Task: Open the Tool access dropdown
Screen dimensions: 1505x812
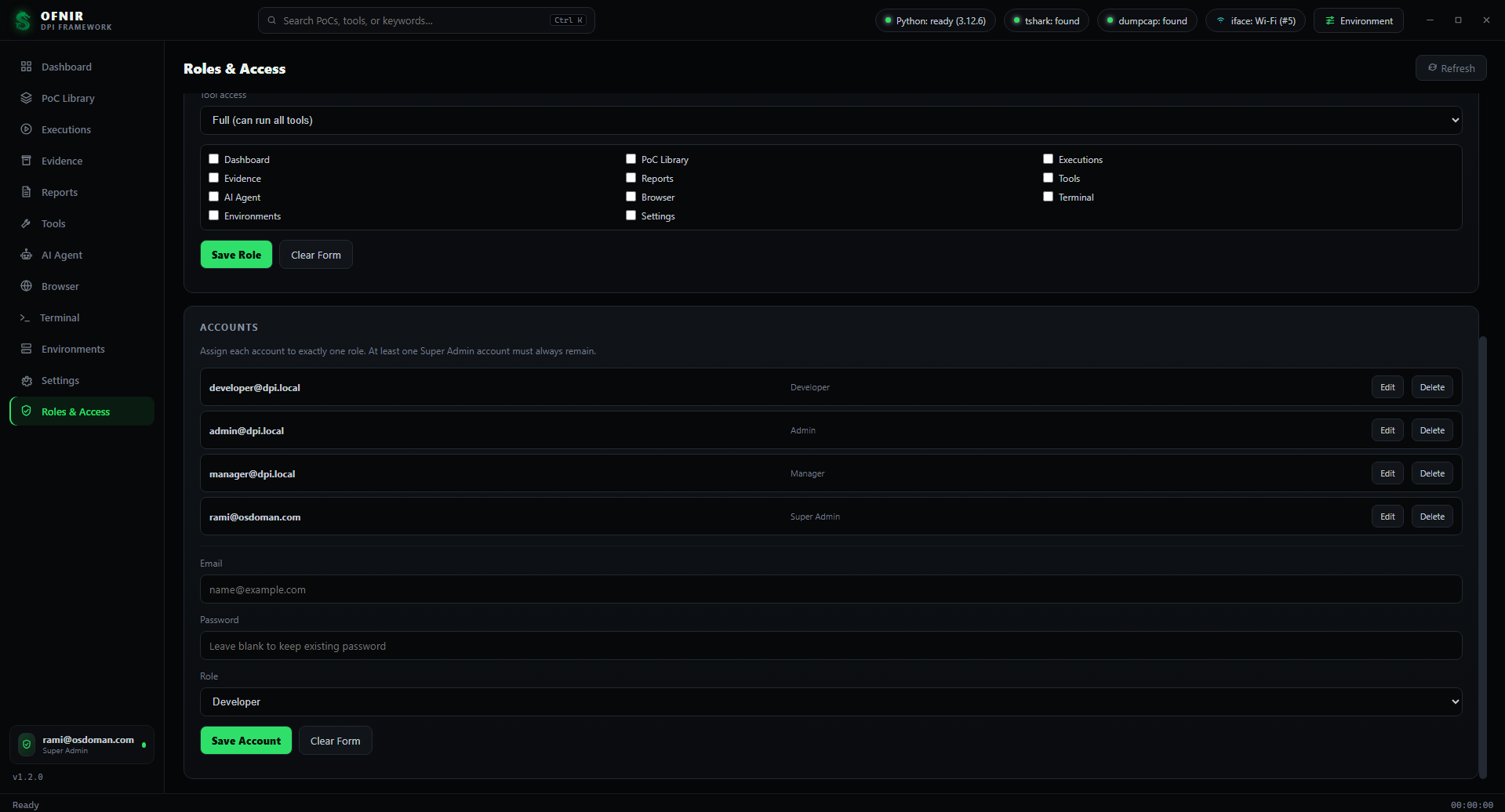Action: 831,120
